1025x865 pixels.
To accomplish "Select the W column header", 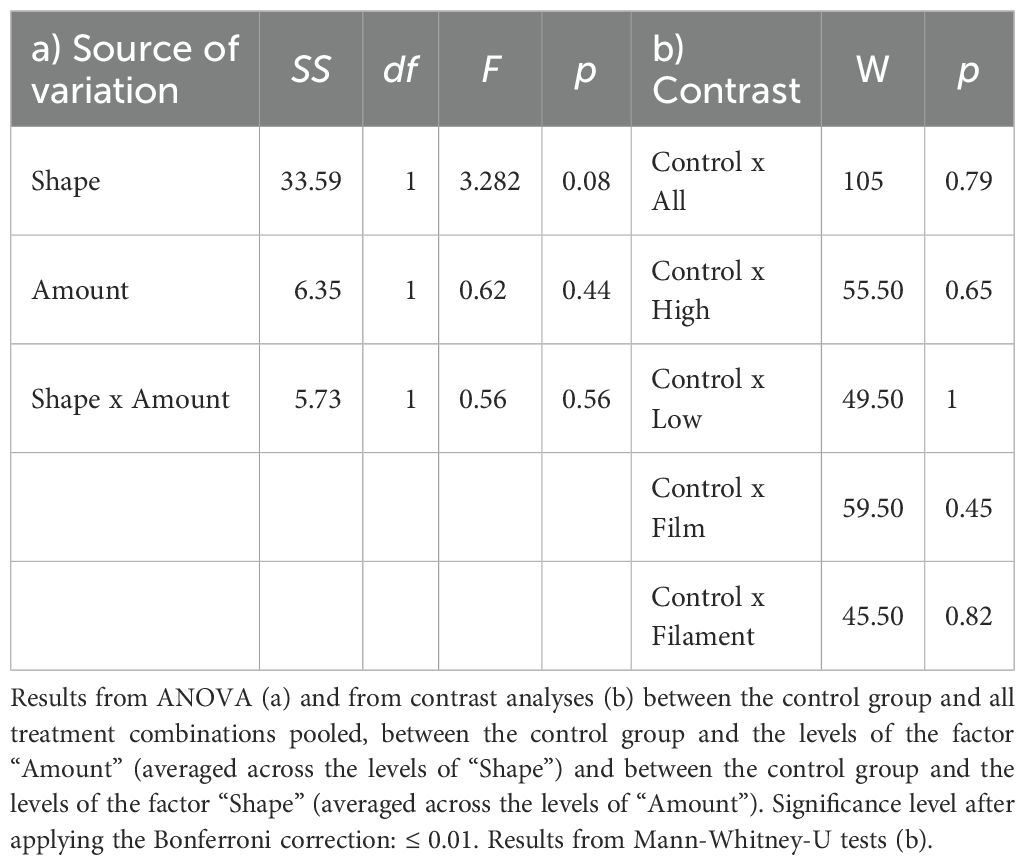I will point(873,69).
